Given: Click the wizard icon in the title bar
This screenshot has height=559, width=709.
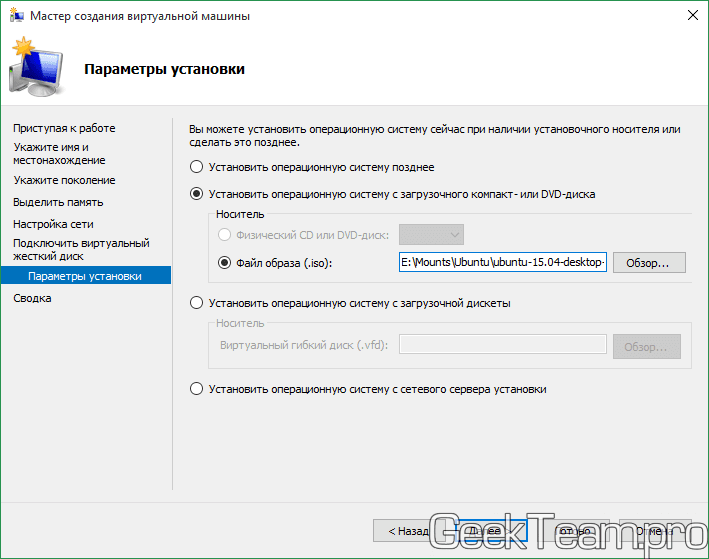Looking at the screenshot, I should [x=15, y=16].
